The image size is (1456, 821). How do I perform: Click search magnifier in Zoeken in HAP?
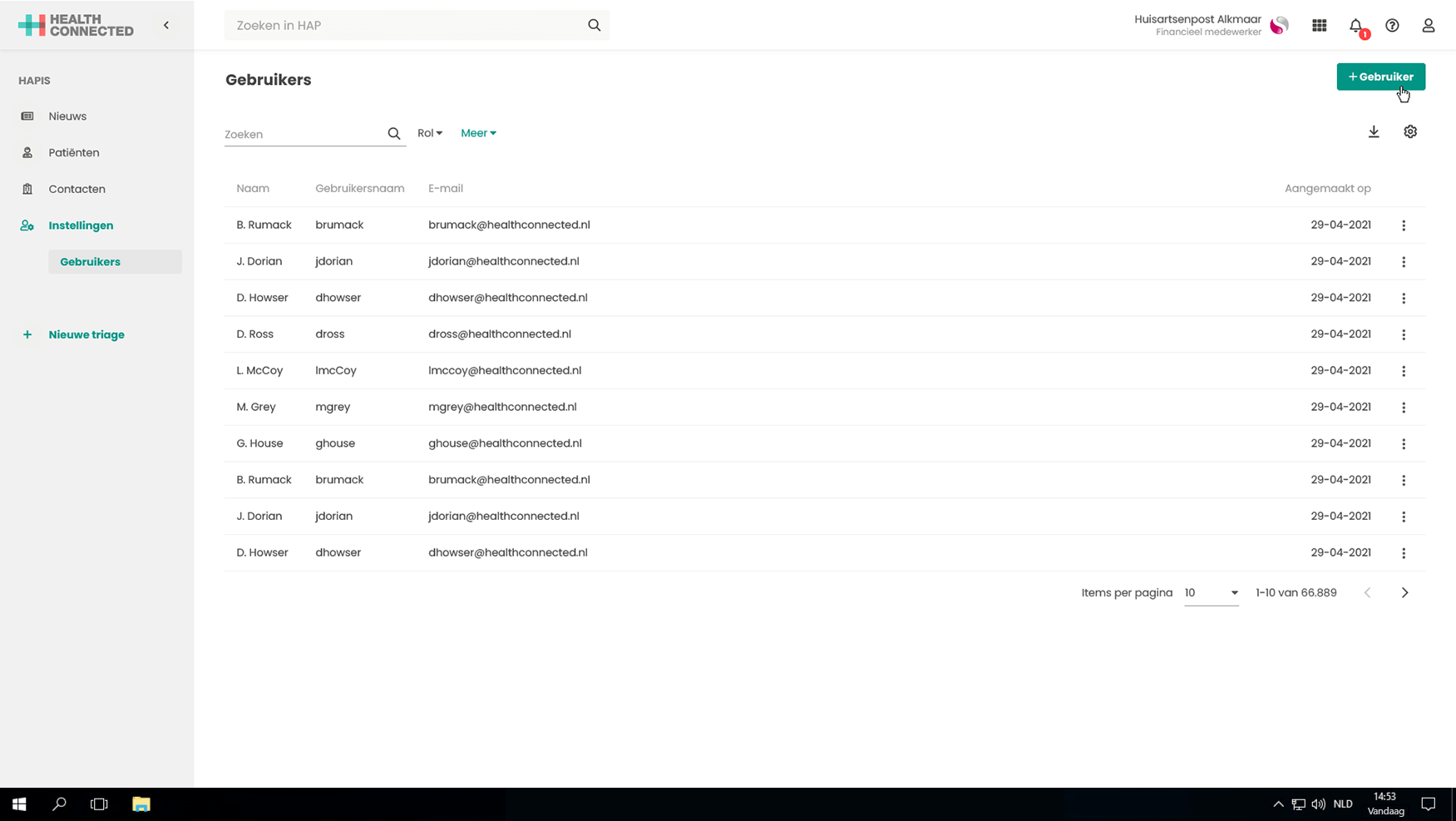[594, 26]
